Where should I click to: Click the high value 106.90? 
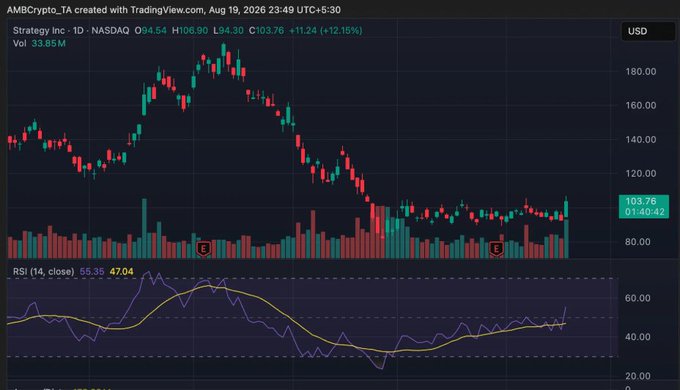(x=193, y=30)
